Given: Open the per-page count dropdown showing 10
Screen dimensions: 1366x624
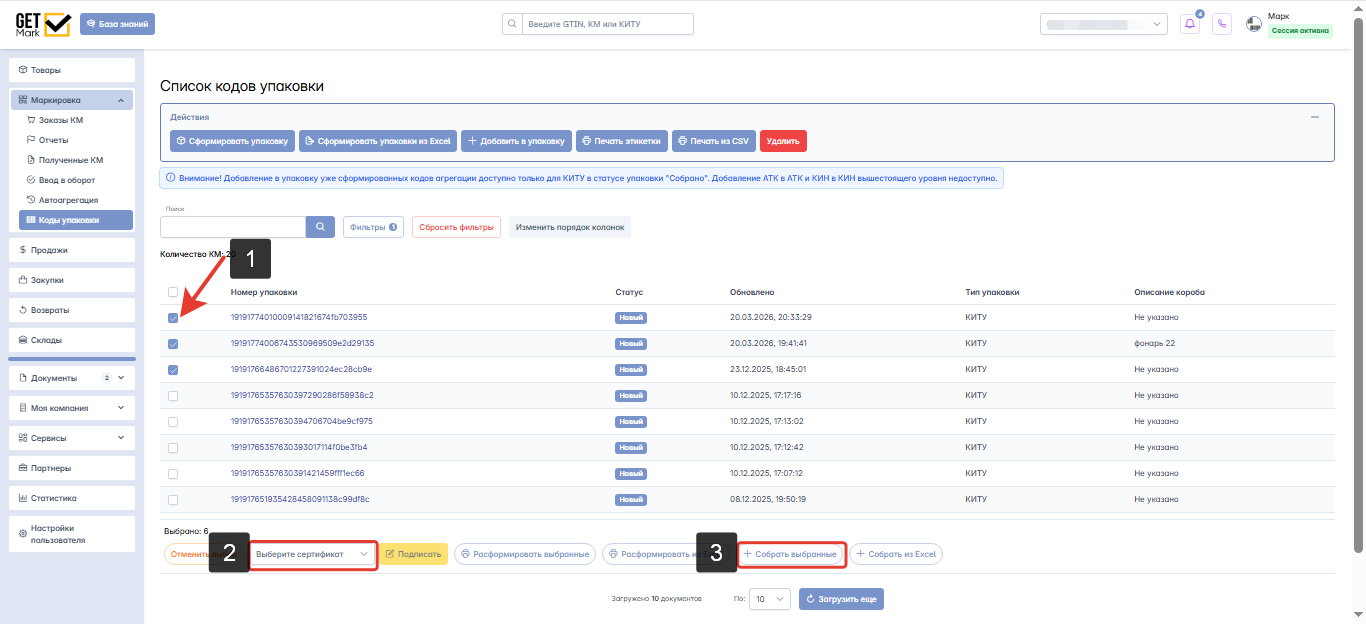Looking at the screenshot, I should 769,599.
